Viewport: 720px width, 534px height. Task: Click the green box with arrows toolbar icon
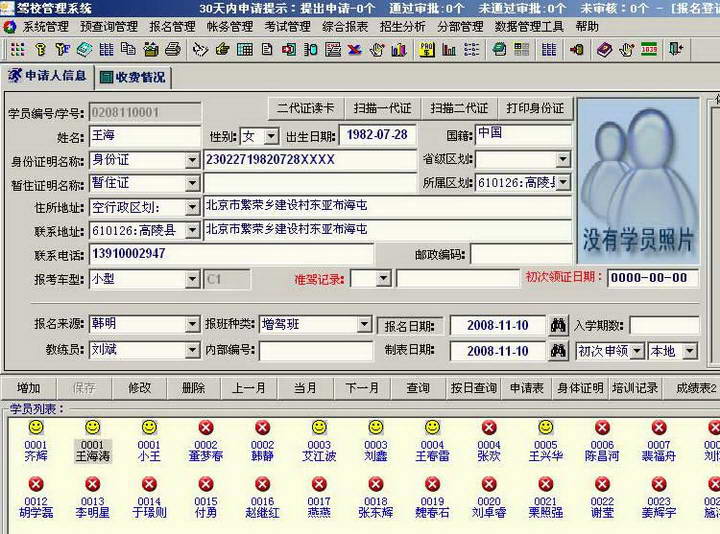click(x=151, y=49)
